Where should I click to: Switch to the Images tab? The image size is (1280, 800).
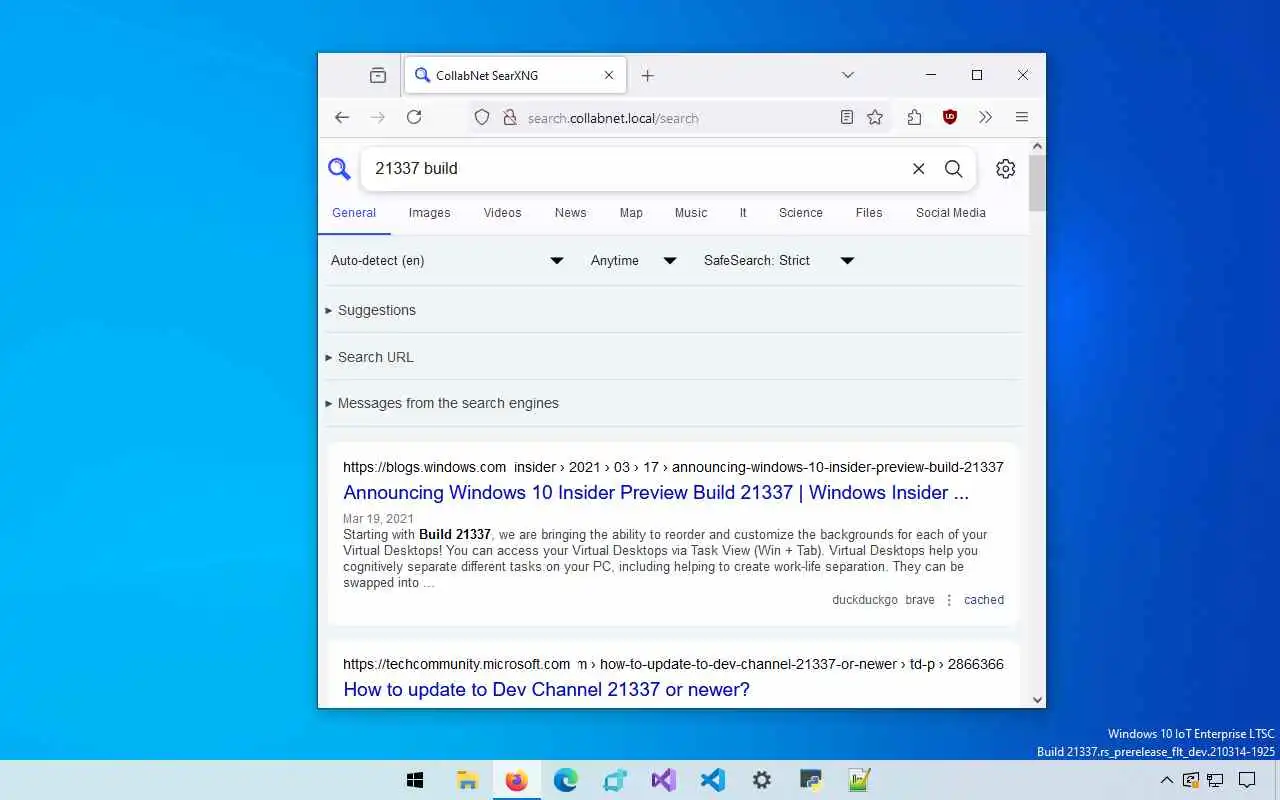coord(429,213)
